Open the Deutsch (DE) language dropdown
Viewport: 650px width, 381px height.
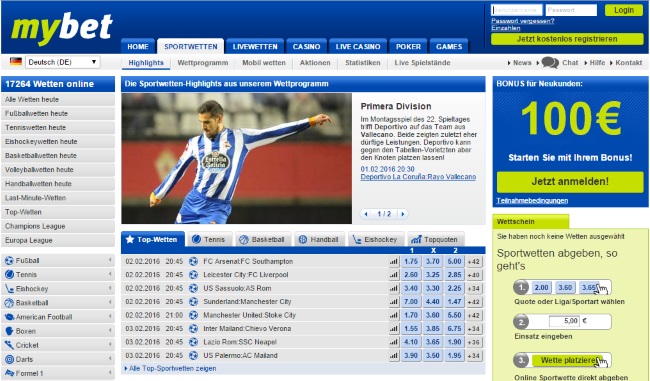coord(63,62)
